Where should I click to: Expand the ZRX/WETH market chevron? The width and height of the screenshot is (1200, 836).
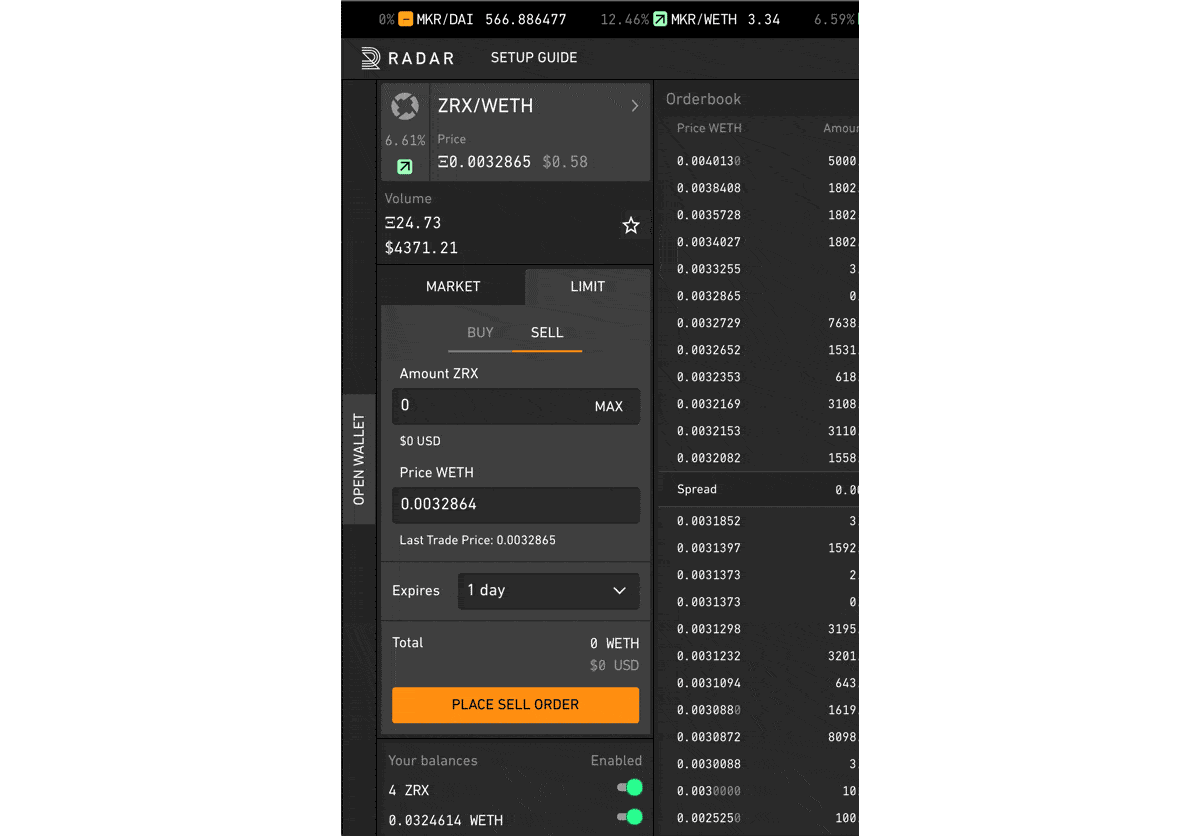pyautogui.click(x=635, y=106)
